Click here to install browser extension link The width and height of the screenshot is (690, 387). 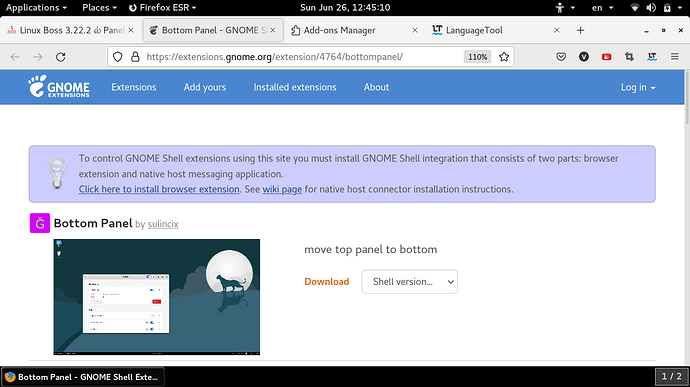point(159,189)
